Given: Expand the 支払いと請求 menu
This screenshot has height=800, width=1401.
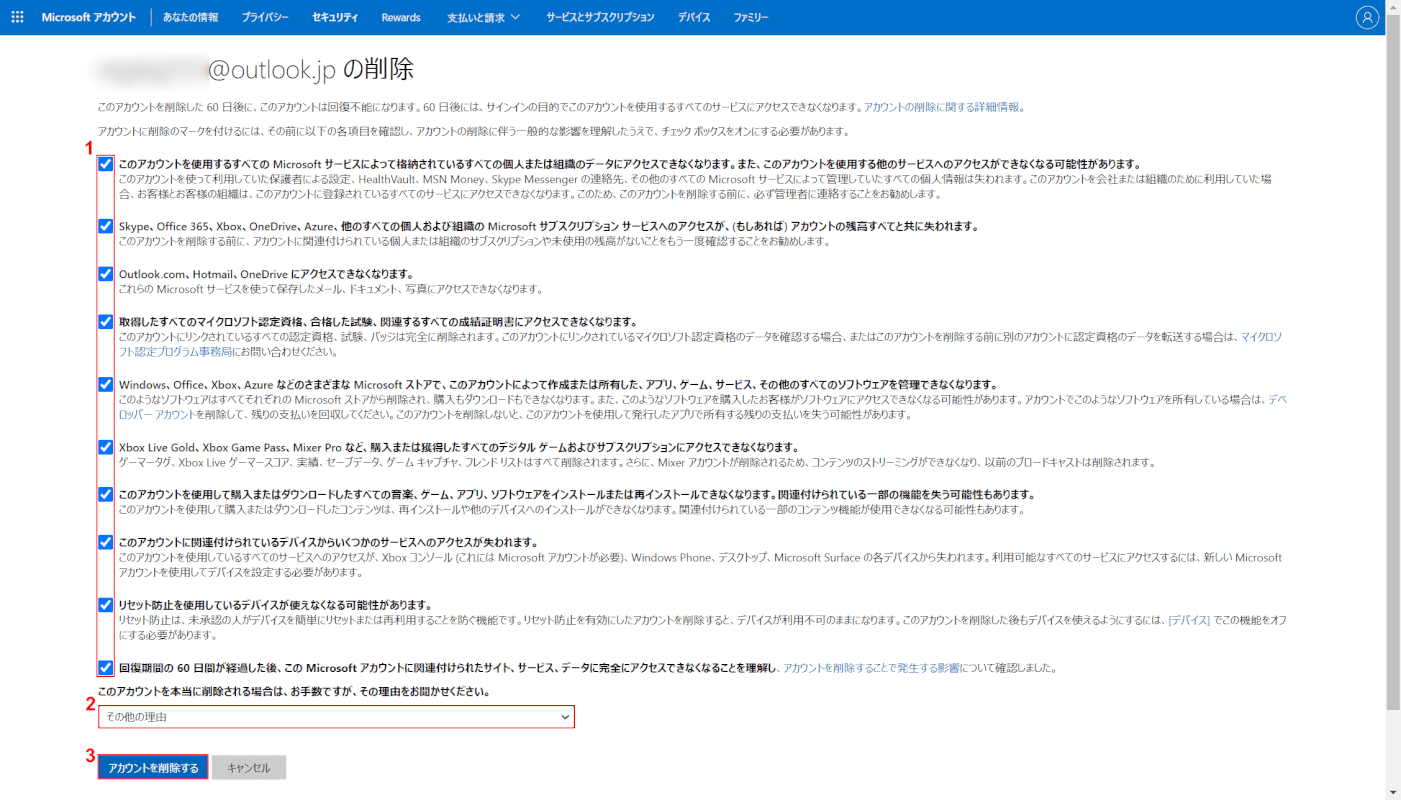Looking at the screenshot, I should tap(484, 17).
